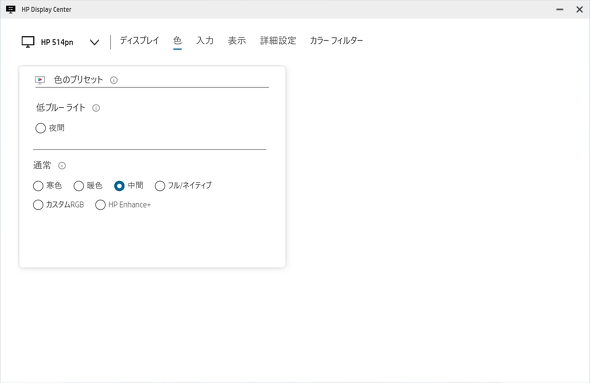This screenshot has width=590, height=383.
Task: Select the 色 tab
Action: [x=177, y=41]
